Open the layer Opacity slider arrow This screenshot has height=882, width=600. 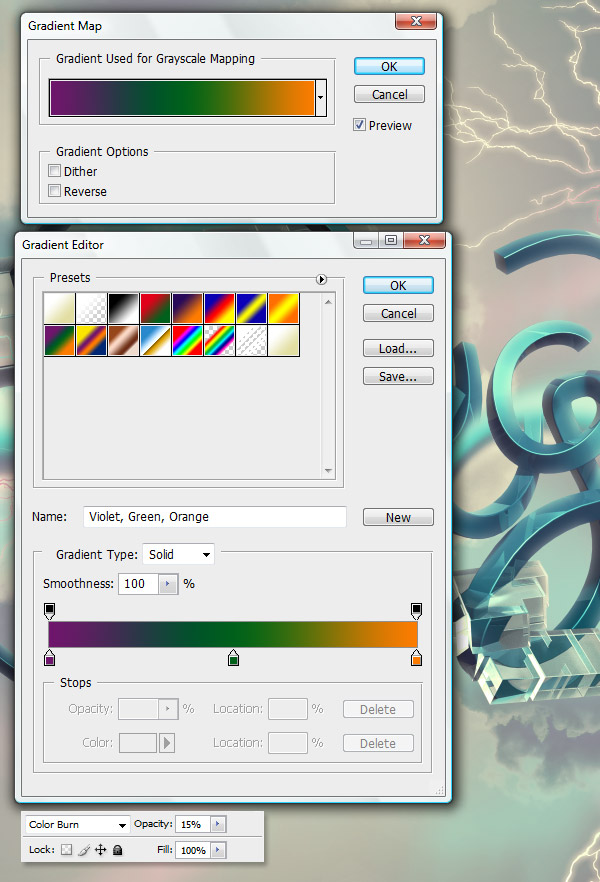(x=218, y=825)
